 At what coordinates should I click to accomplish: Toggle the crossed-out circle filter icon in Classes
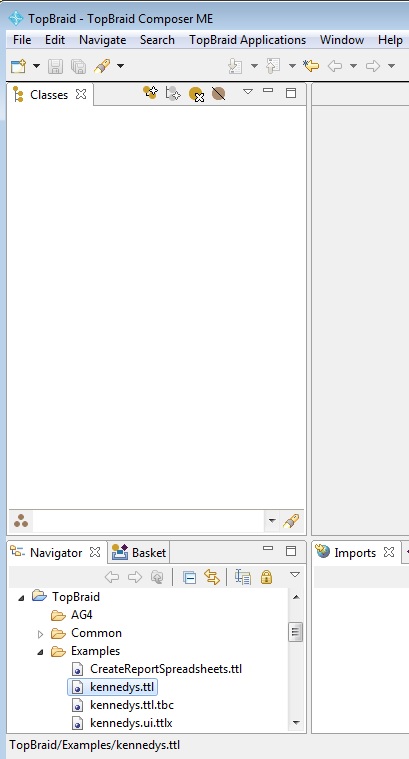pyautogui.click(x=218, y=93)
